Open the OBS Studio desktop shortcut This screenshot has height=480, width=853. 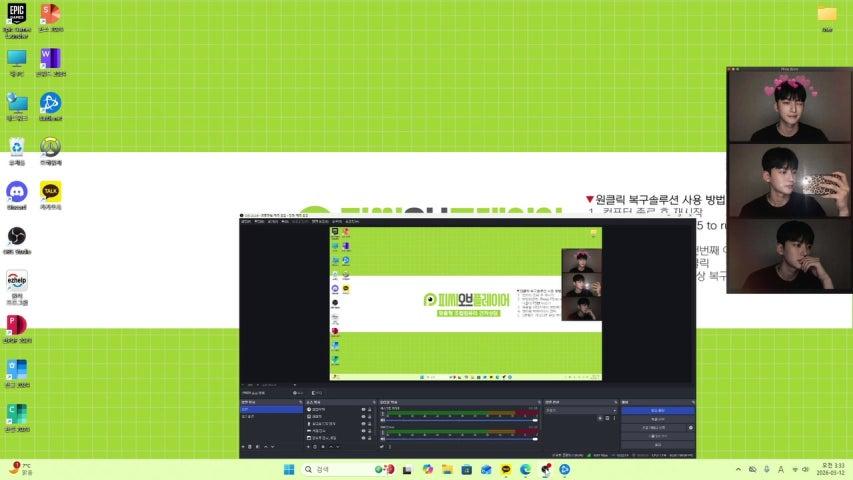point(16,236)
